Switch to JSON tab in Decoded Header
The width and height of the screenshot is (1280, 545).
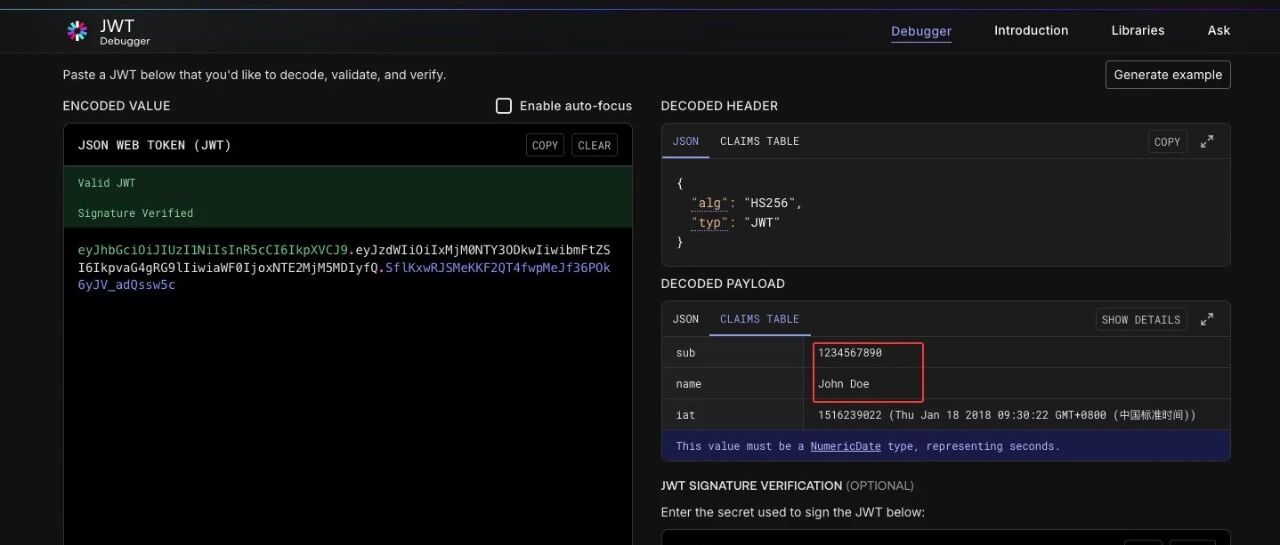[x=686, y=142]
